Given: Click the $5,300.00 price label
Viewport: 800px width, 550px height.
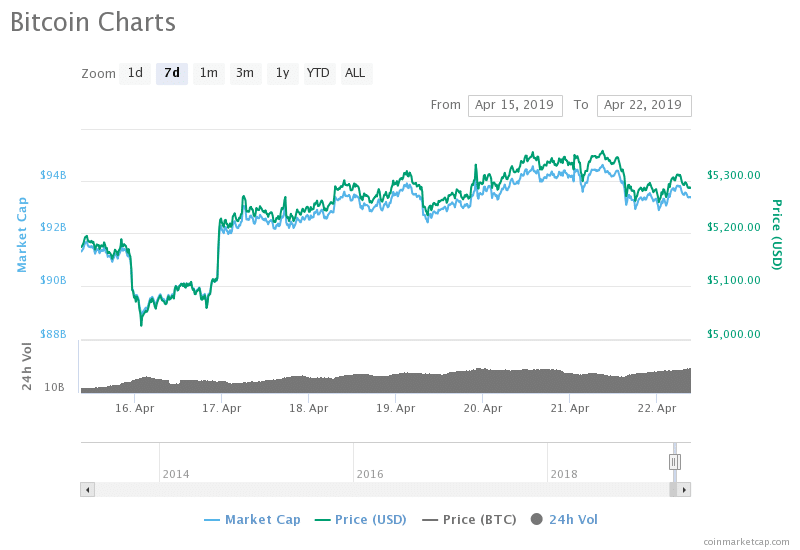Looking at the screenshot, I should pyautogui.click(x=734, y=176).
